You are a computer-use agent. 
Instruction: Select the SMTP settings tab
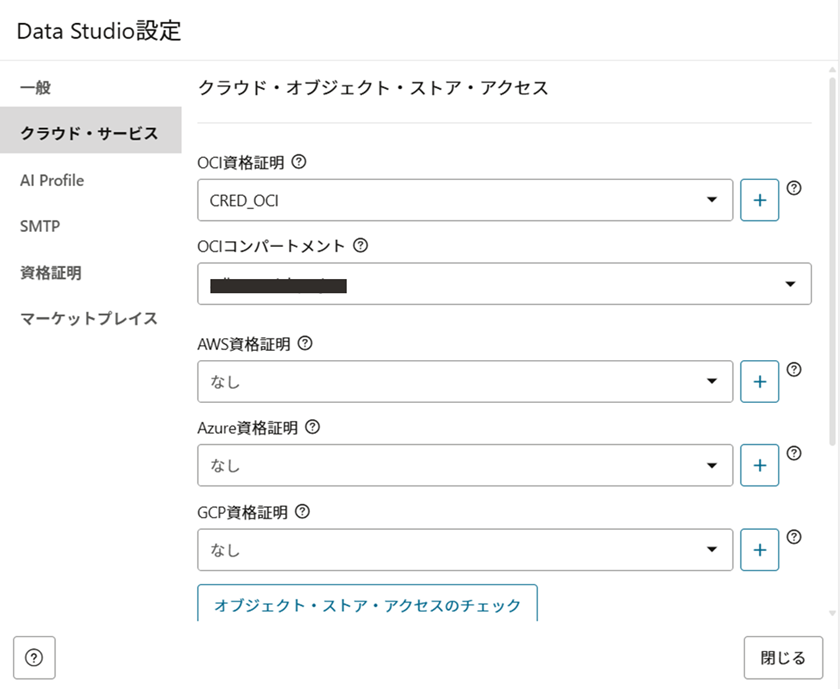(x=40, y=227)
